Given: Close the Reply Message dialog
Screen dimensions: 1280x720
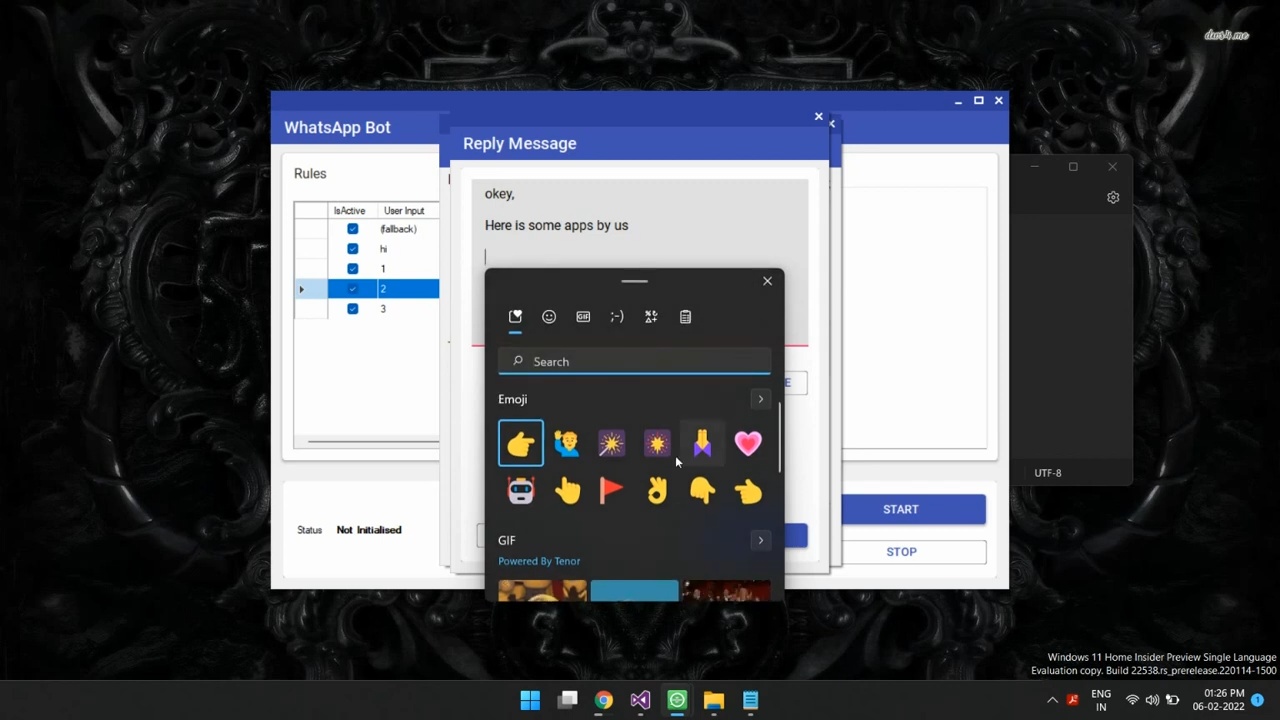Looking at the screenshot, I should pos(818,117).
